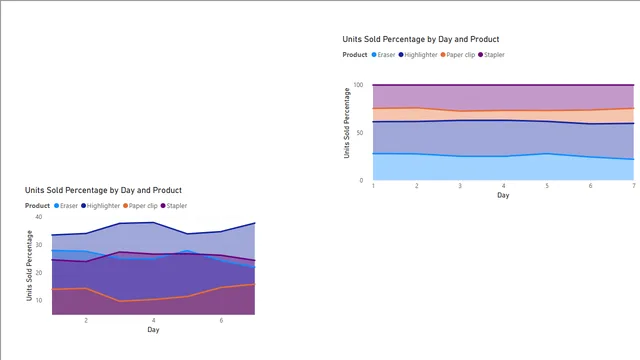The width and height of the screenshot is (640, 360).
Task: Click day 5 label on the stacked chart x-axis
Action: point(547,186)
